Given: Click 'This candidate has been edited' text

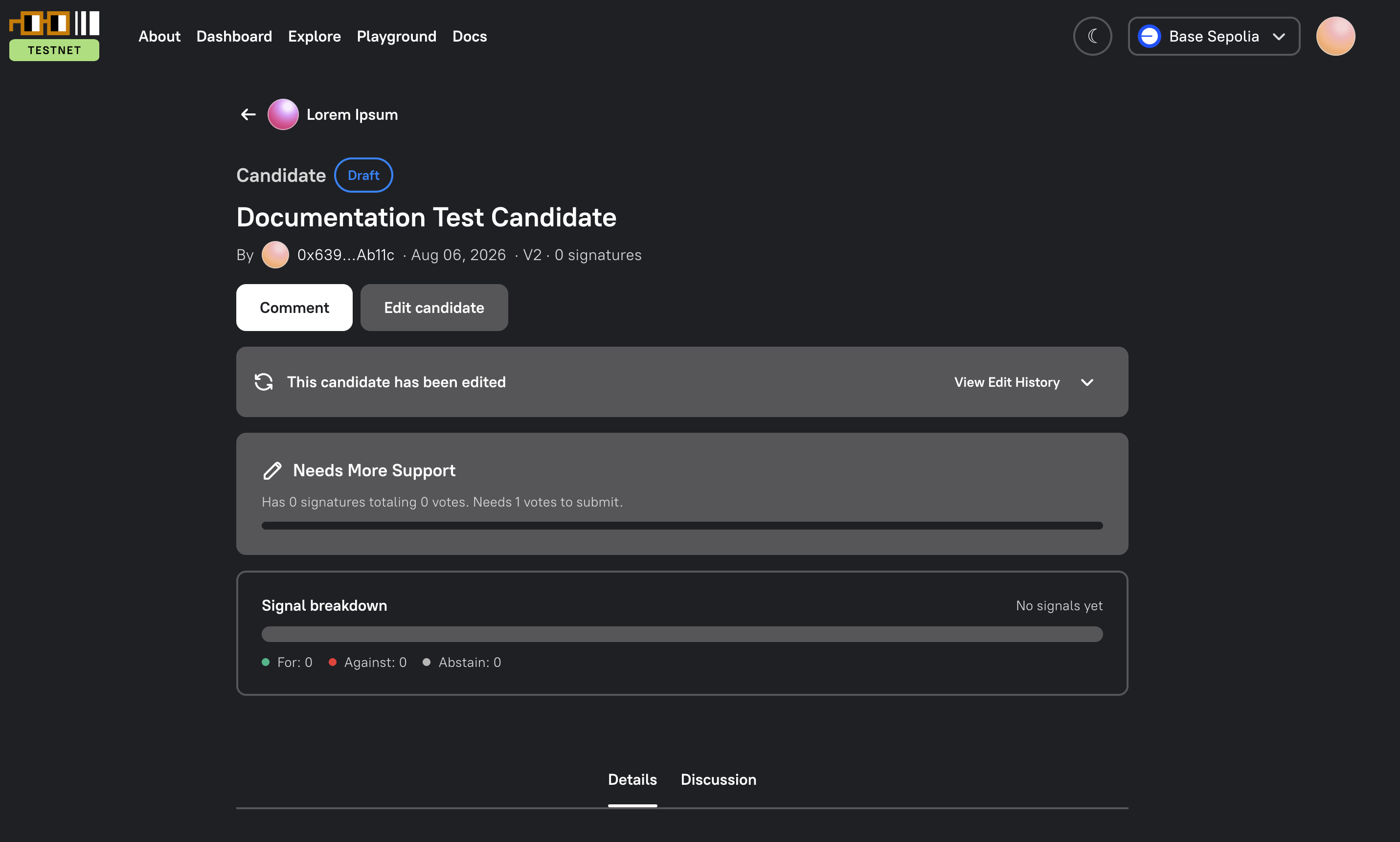Looking at the screenshot, I should click(x=396, y=382).
